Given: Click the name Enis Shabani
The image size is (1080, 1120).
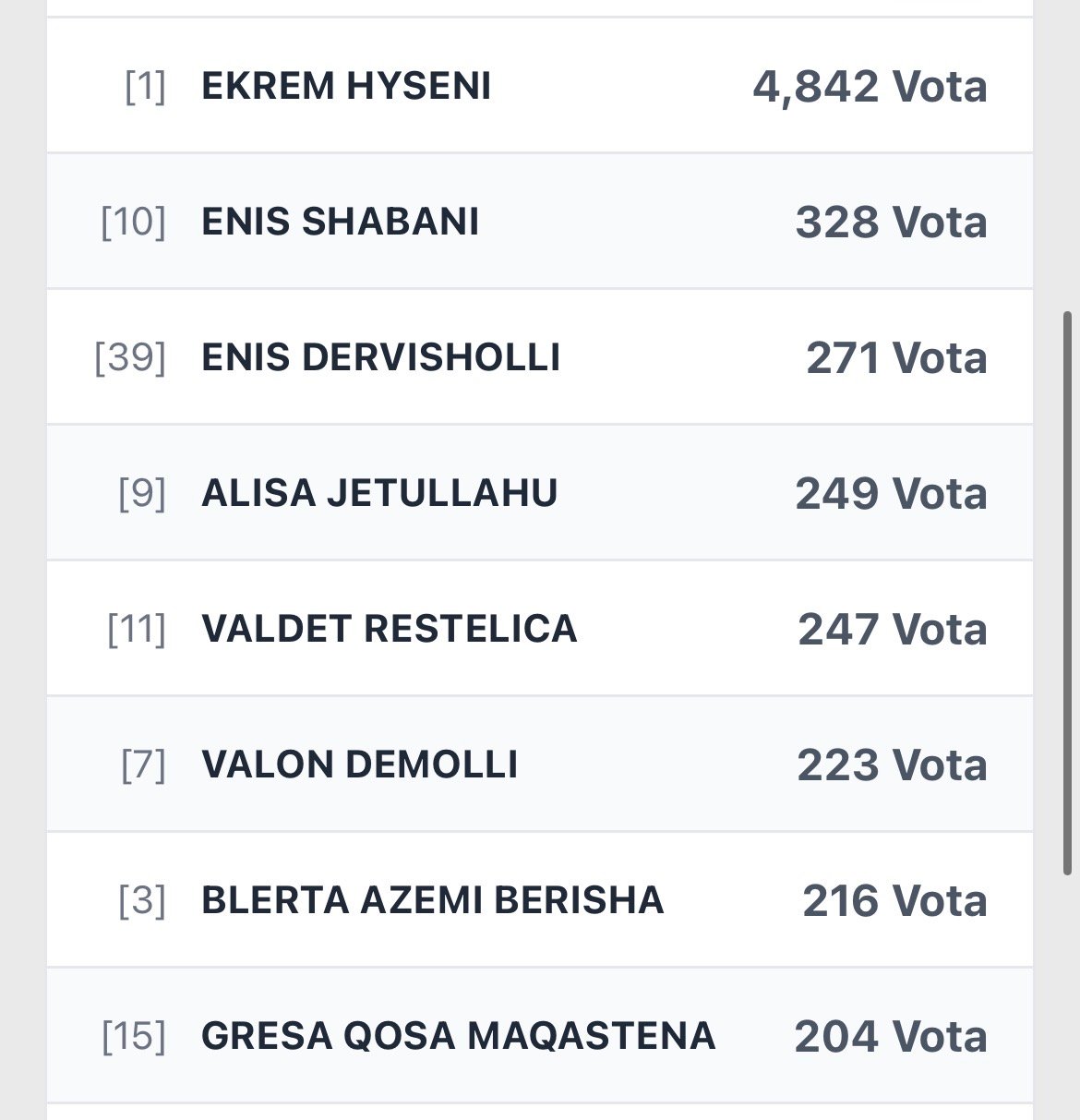Looking at the screenshot, I should tap(340, 222).
